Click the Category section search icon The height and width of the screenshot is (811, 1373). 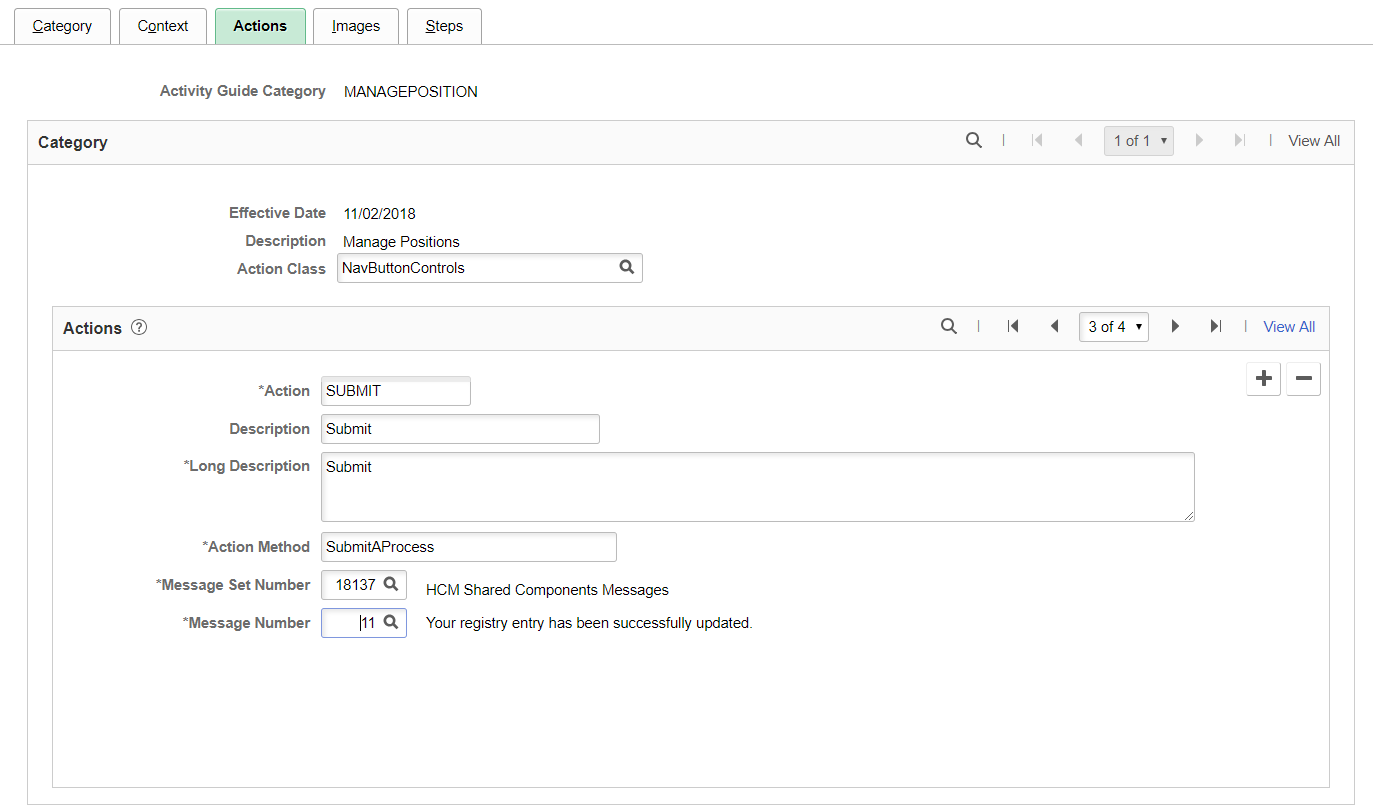tap(974, 141)
